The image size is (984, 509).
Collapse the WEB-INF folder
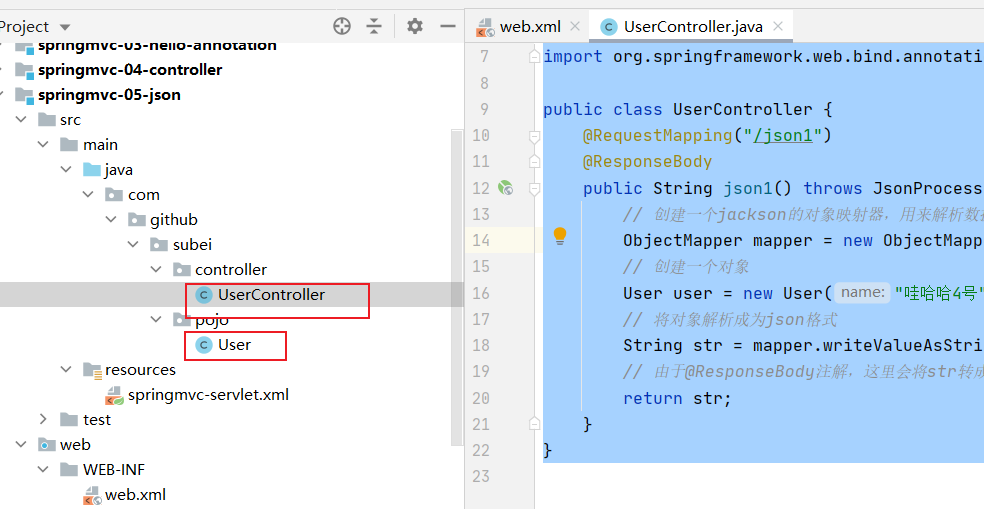point(43,469)
